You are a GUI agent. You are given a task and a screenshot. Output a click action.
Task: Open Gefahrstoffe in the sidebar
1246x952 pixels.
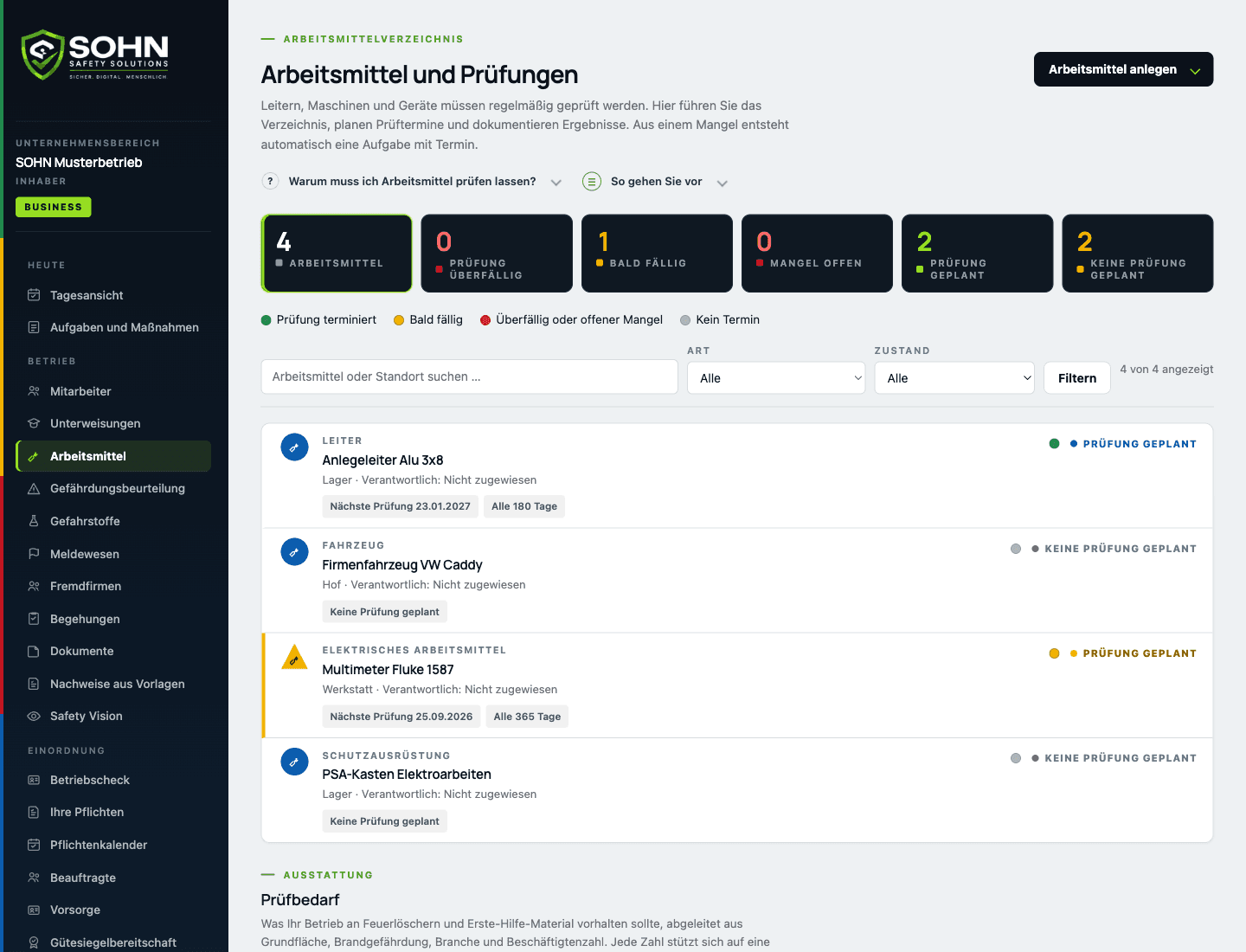click(113, 521)
